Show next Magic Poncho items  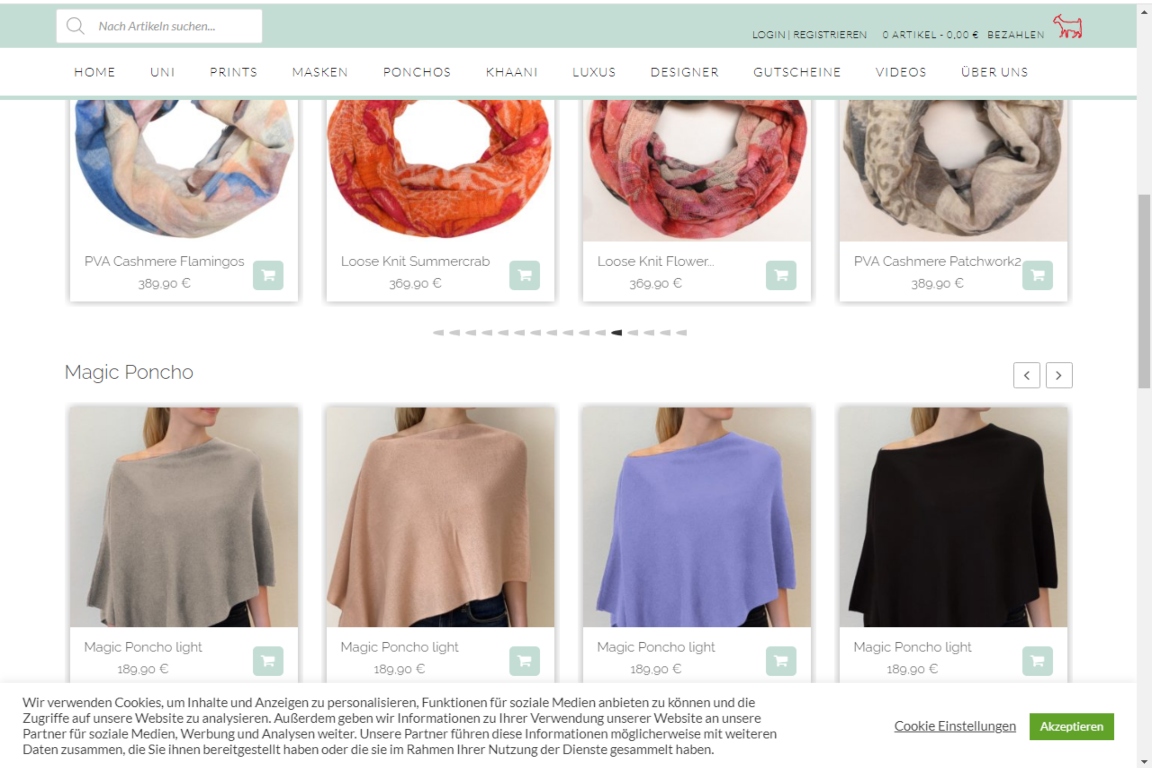click(x=1059, y=375)
